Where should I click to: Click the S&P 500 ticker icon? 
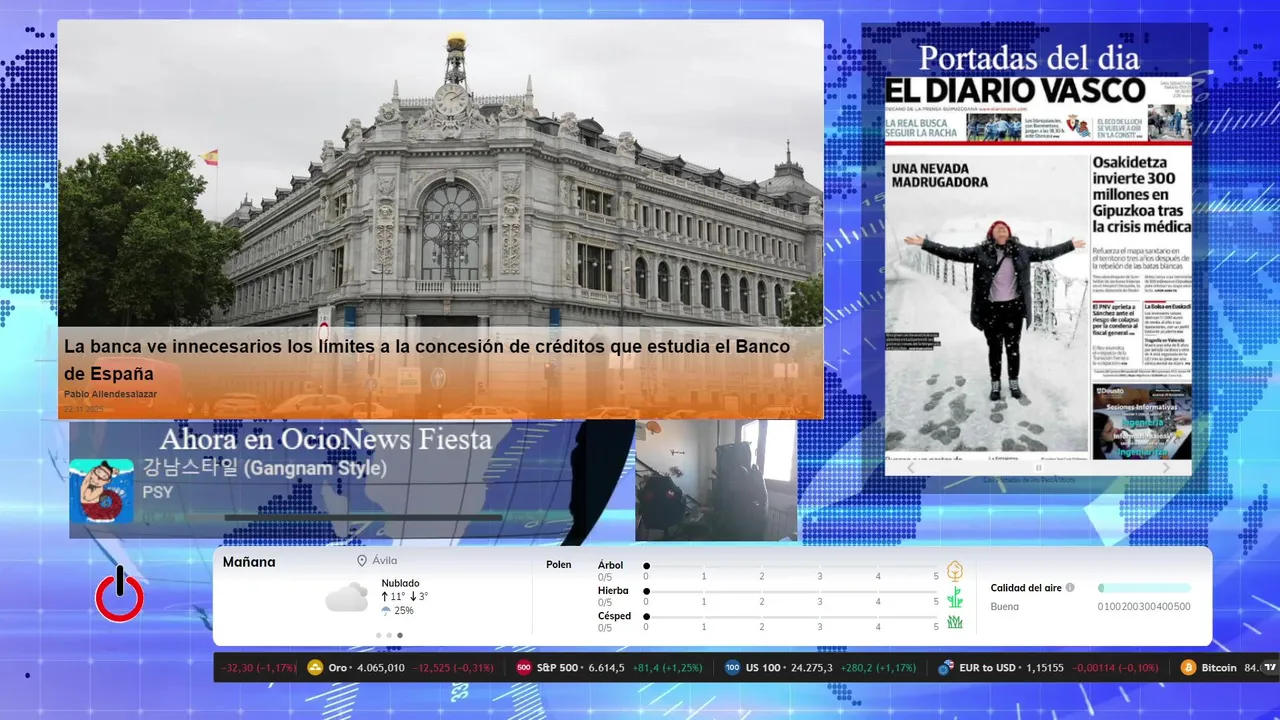coord(523,668)
